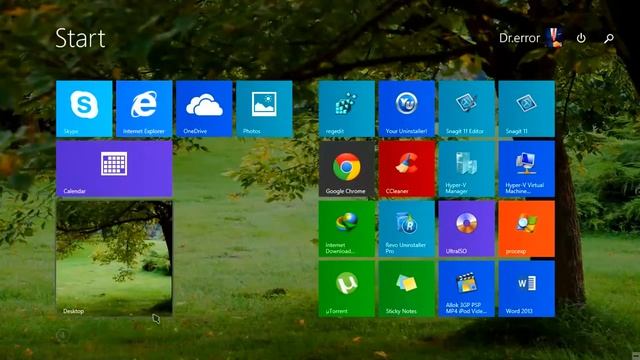Click the user account picture
Viewport: 640px width, 360px height.
coord(554,38)
